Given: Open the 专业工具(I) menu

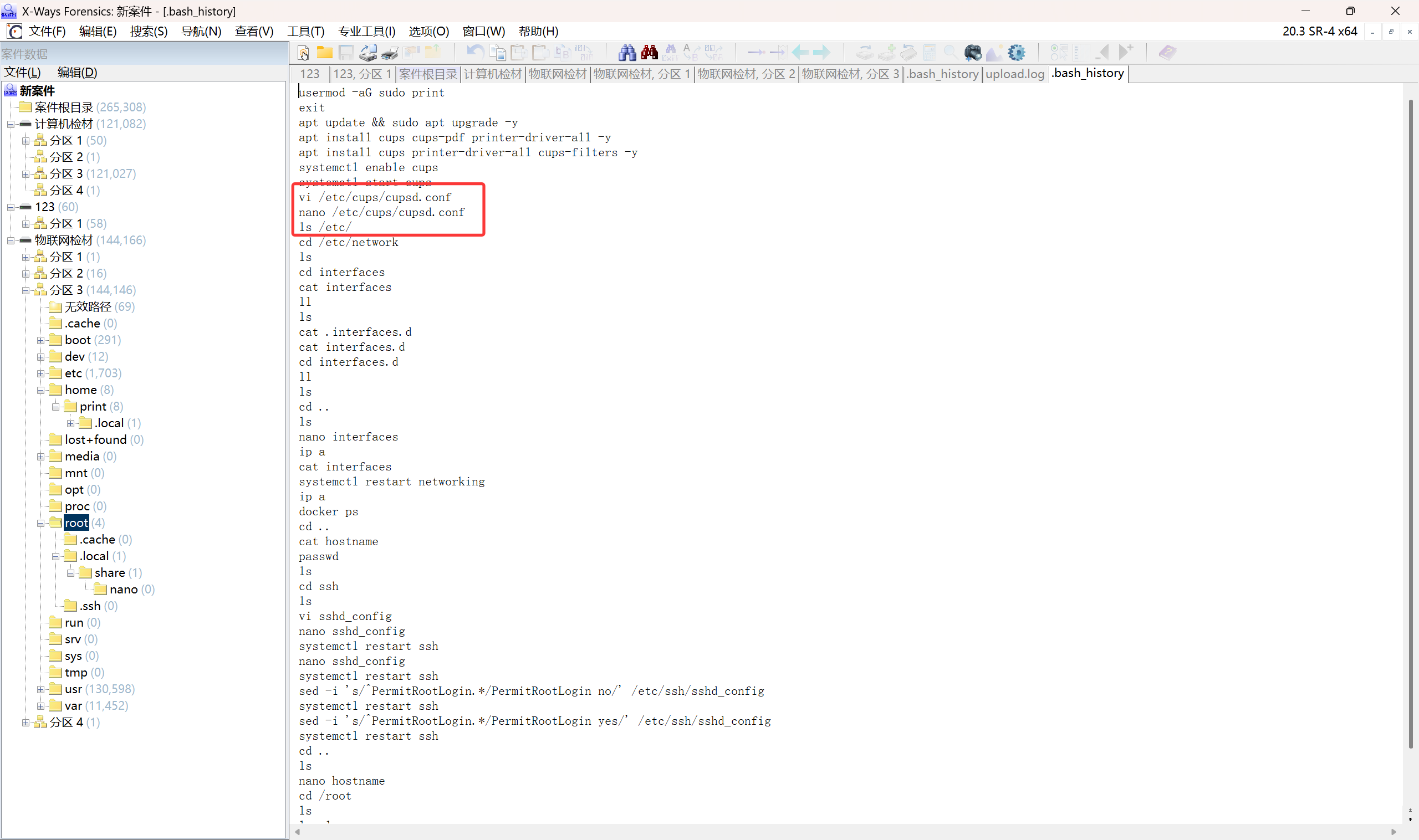Looking at the screenshot, I should (x=366, y=31).
